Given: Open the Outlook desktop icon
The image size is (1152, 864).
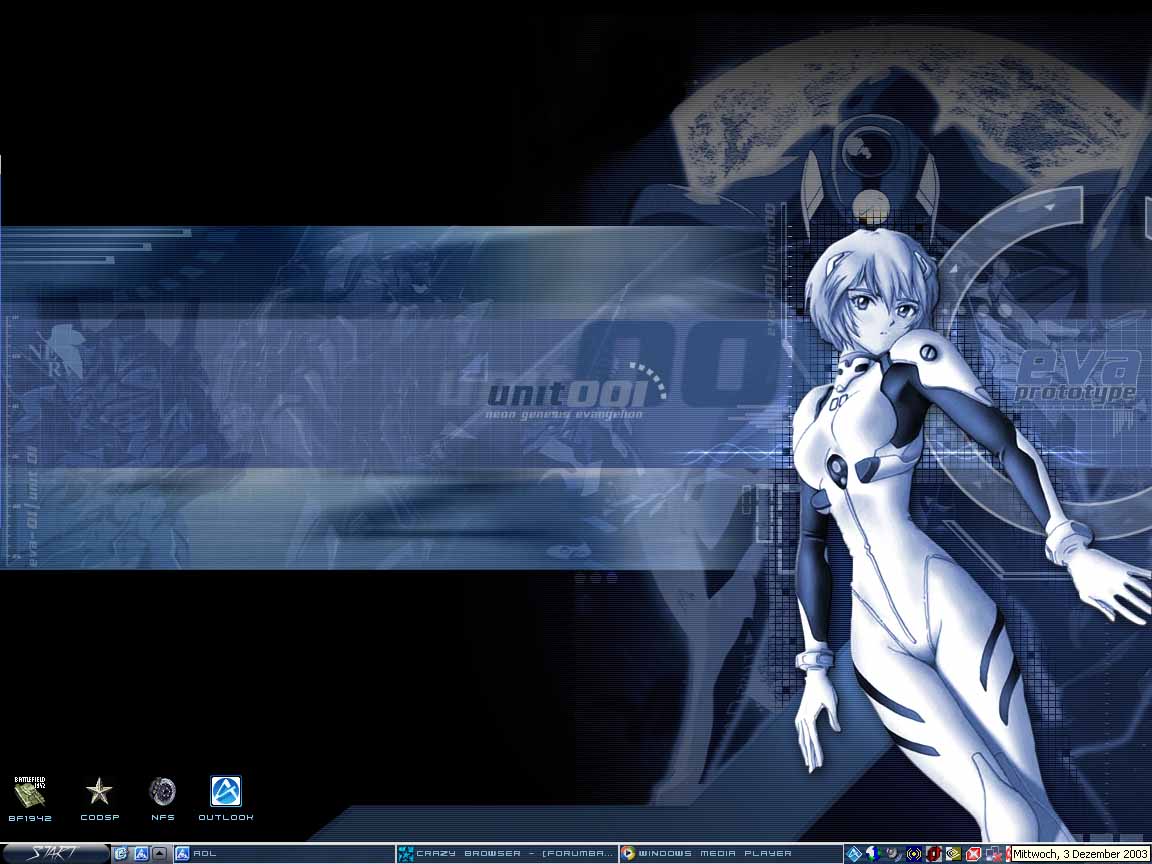Looking at the screenshot, I should 226,799.
